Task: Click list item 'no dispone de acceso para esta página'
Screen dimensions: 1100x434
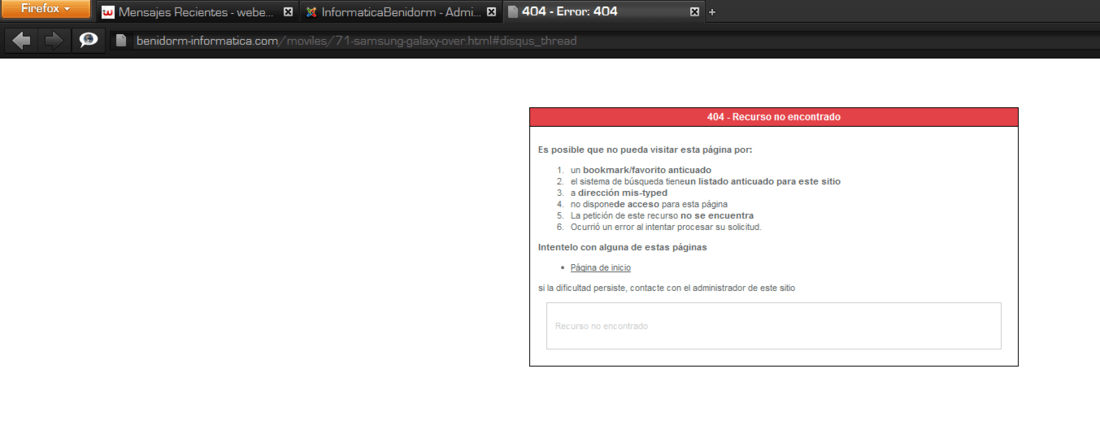Action: pyautogui.click(x=649, y=204)
